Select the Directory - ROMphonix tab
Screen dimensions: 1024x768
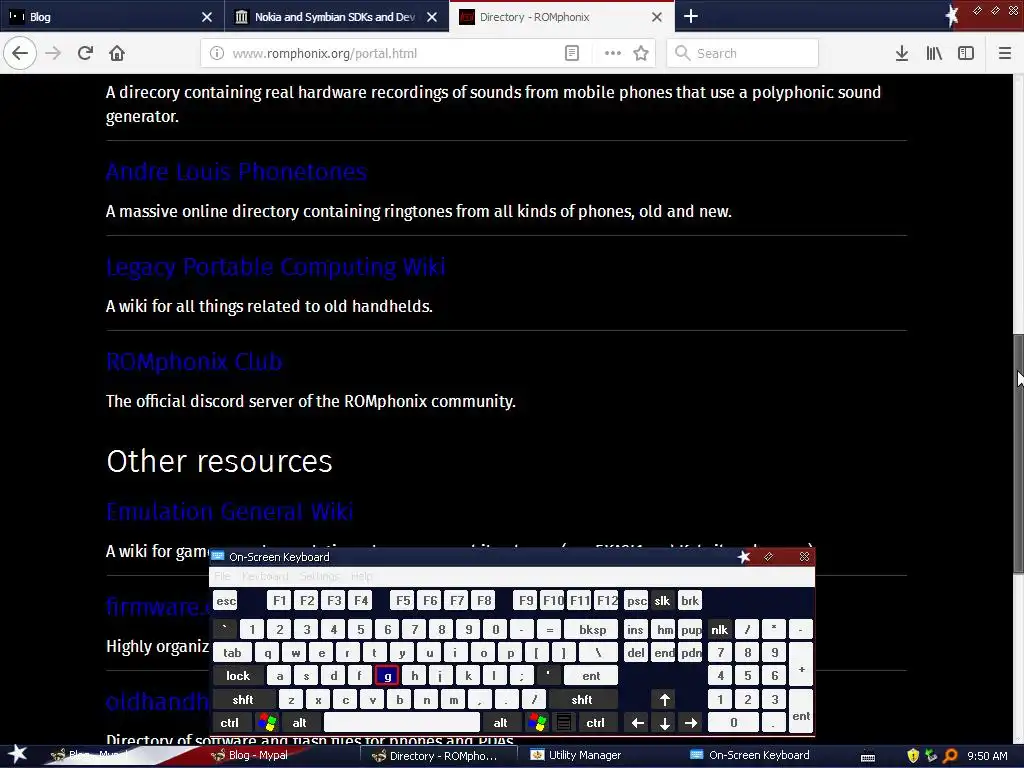click(x=562, y=16)
